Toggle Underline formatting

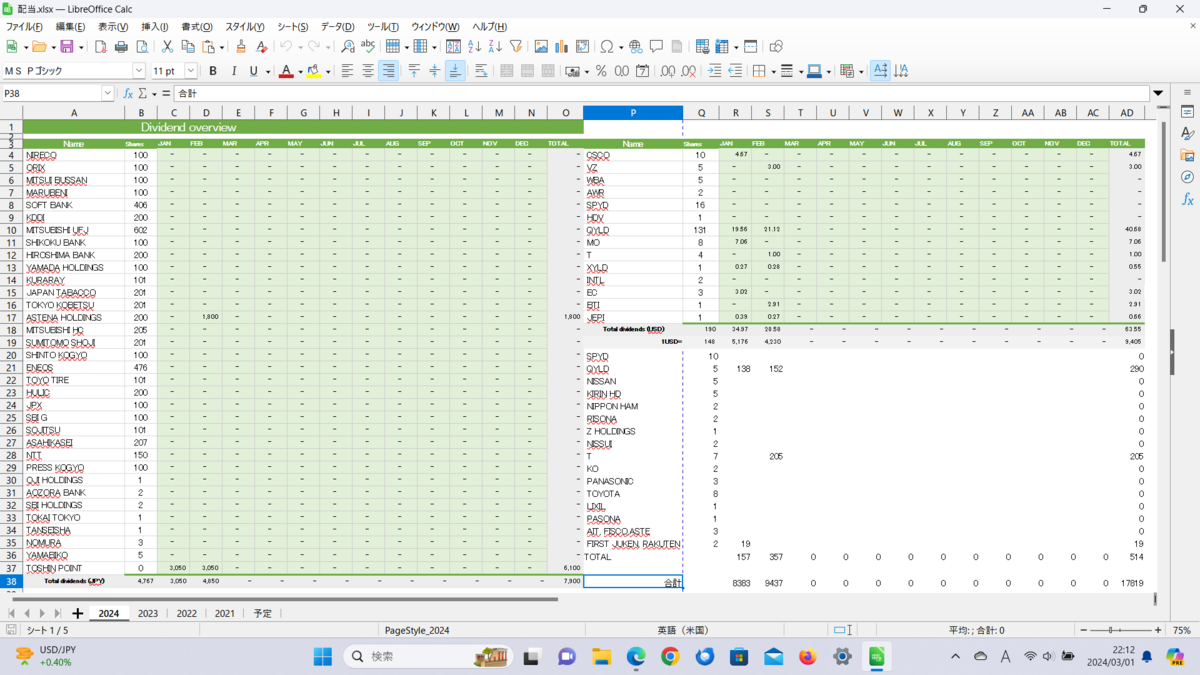coord(254,71)
